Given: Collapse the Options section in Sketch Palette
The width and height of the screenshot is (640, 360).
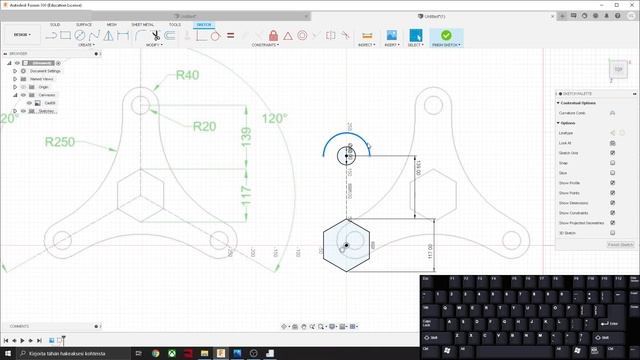Looking at the screenshot, I should 558,123.
